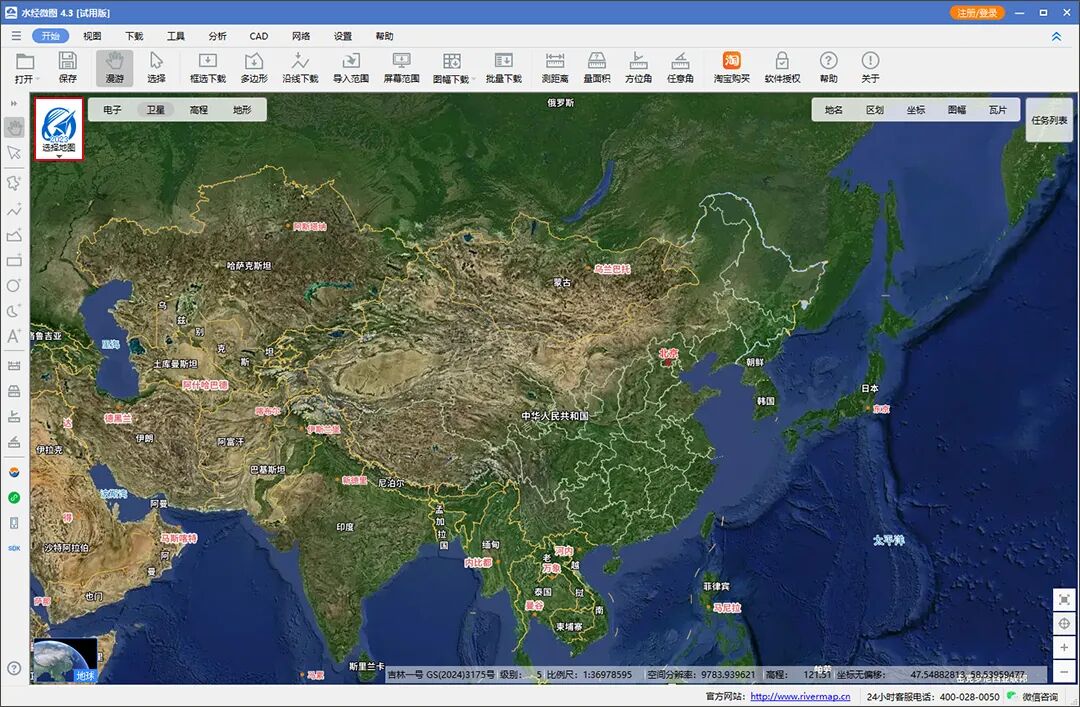Click the 图幅下载 map sheet download
The width and height of the screenshot is (1080, 707).
point(452,68)
